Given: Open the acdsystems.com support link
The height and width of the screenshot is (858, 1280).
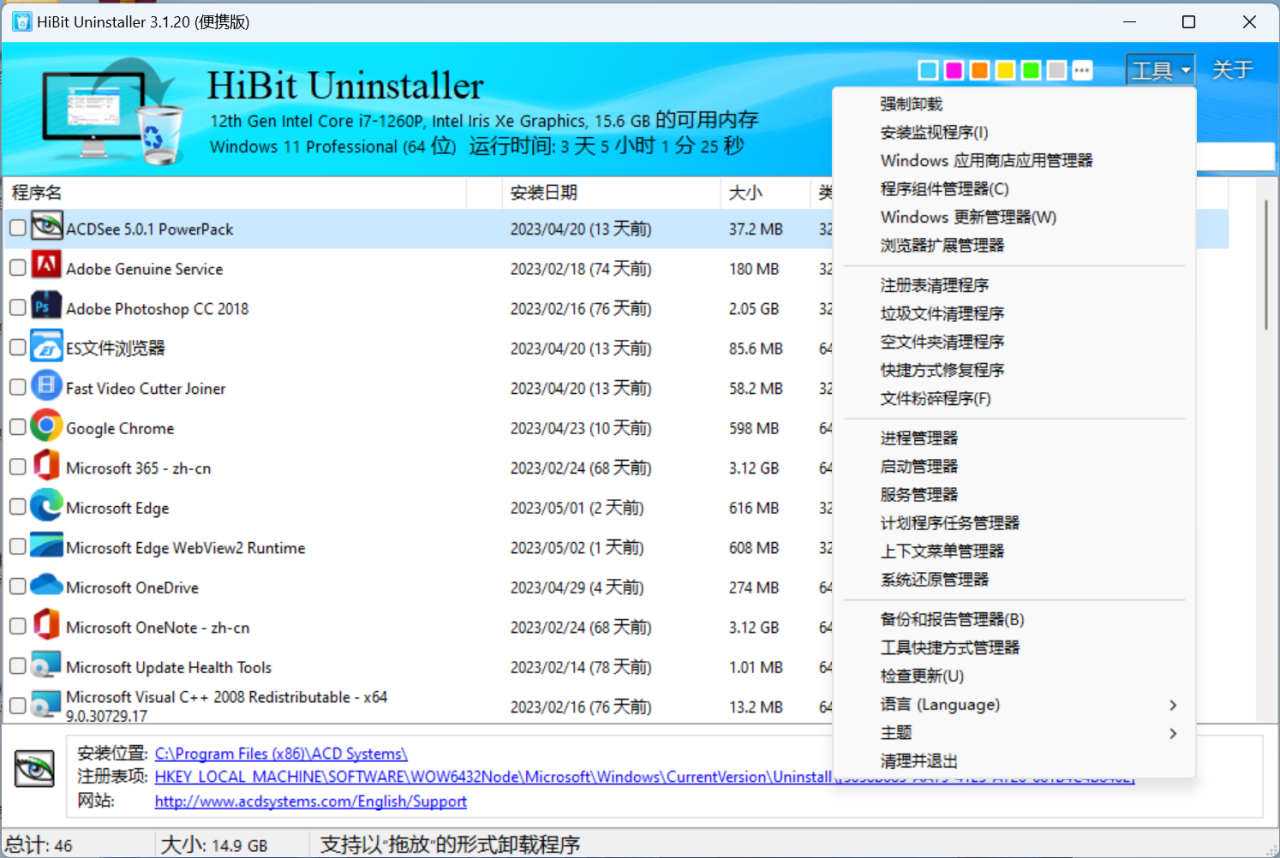Looking at the screenshot, I should (x=309, y=801).
